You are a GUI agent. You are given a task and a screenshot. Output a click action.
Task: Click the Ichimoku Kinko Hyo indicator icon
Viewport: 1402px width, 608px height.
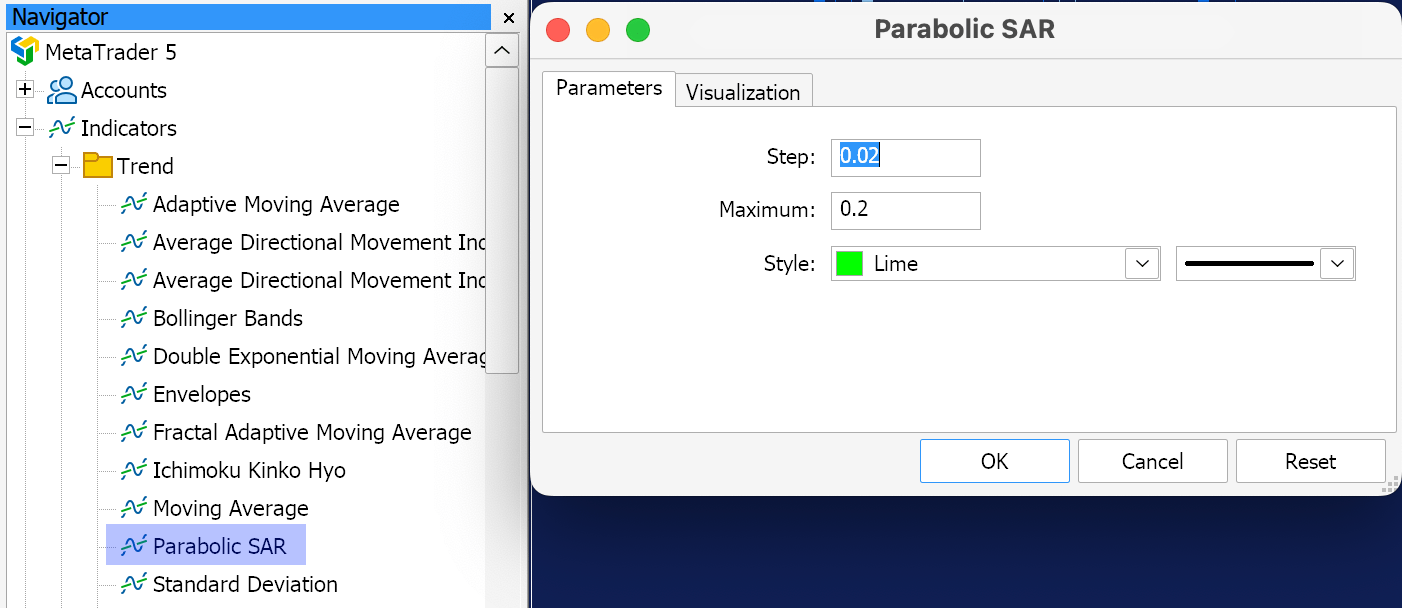tap(134, 470)
